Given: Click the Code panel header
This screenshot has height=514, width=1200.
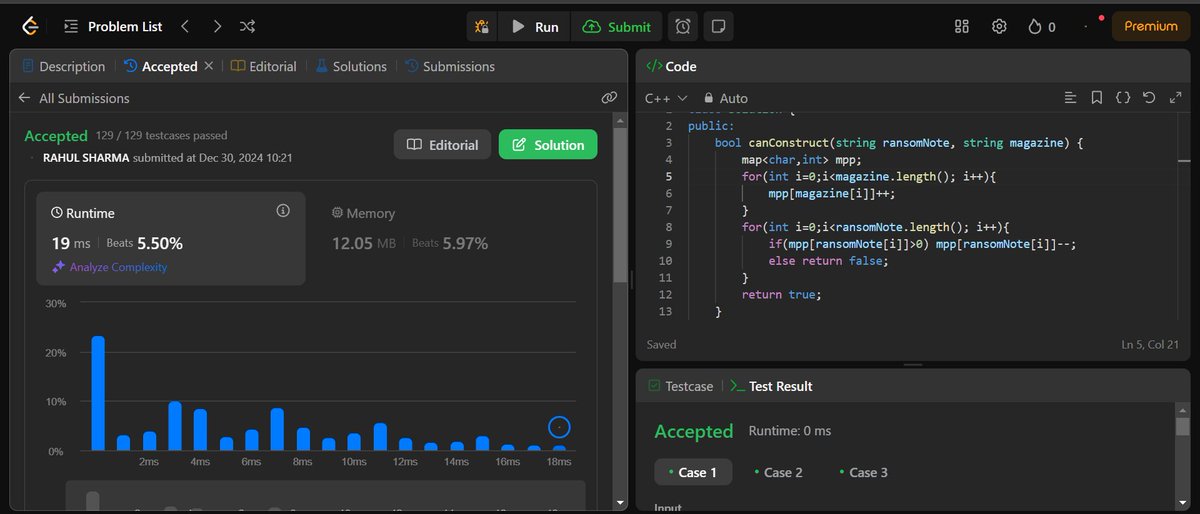Looking at the screenshot, I should [671, 66].
